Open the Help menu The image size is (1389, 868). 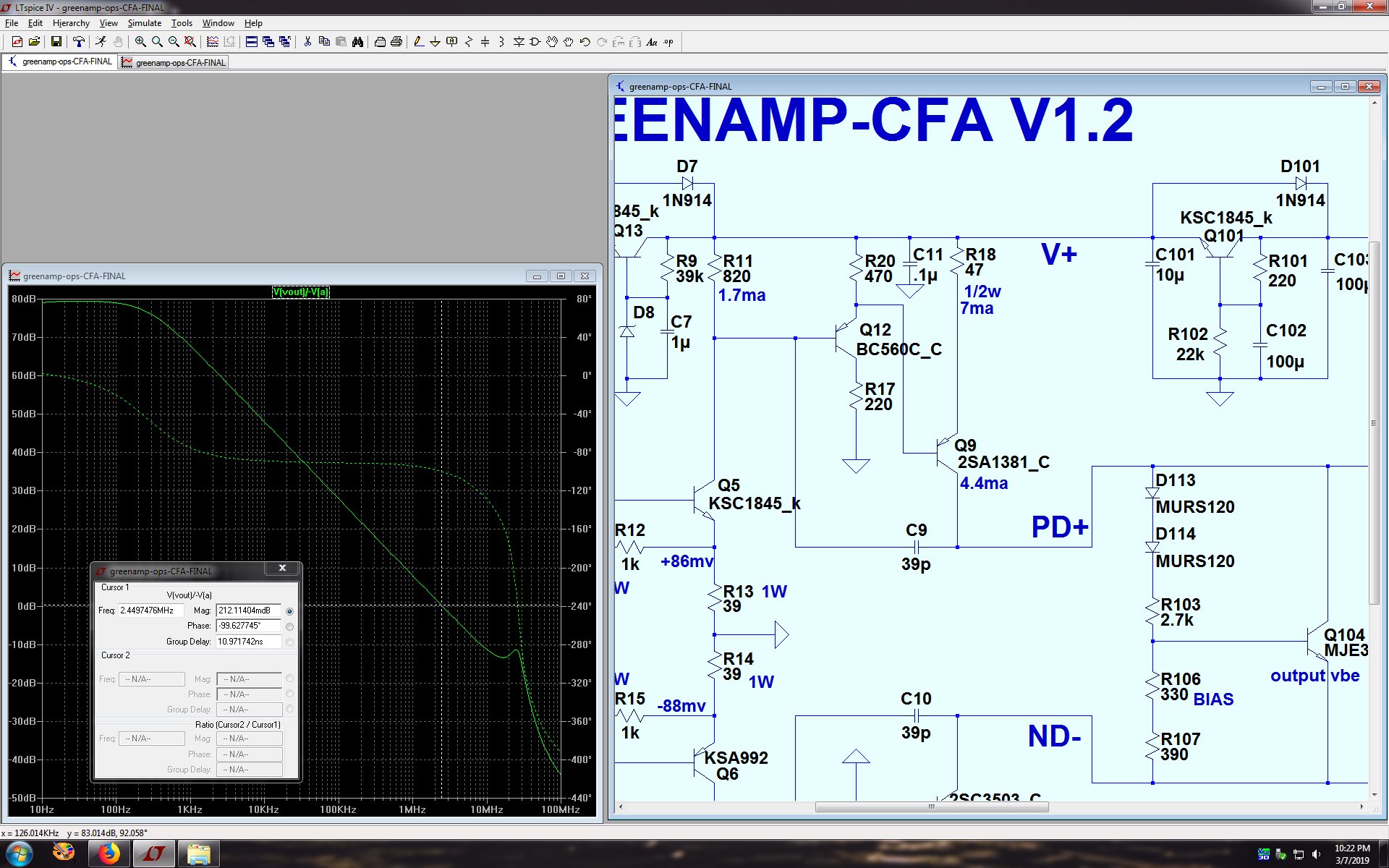click(253, 23)
